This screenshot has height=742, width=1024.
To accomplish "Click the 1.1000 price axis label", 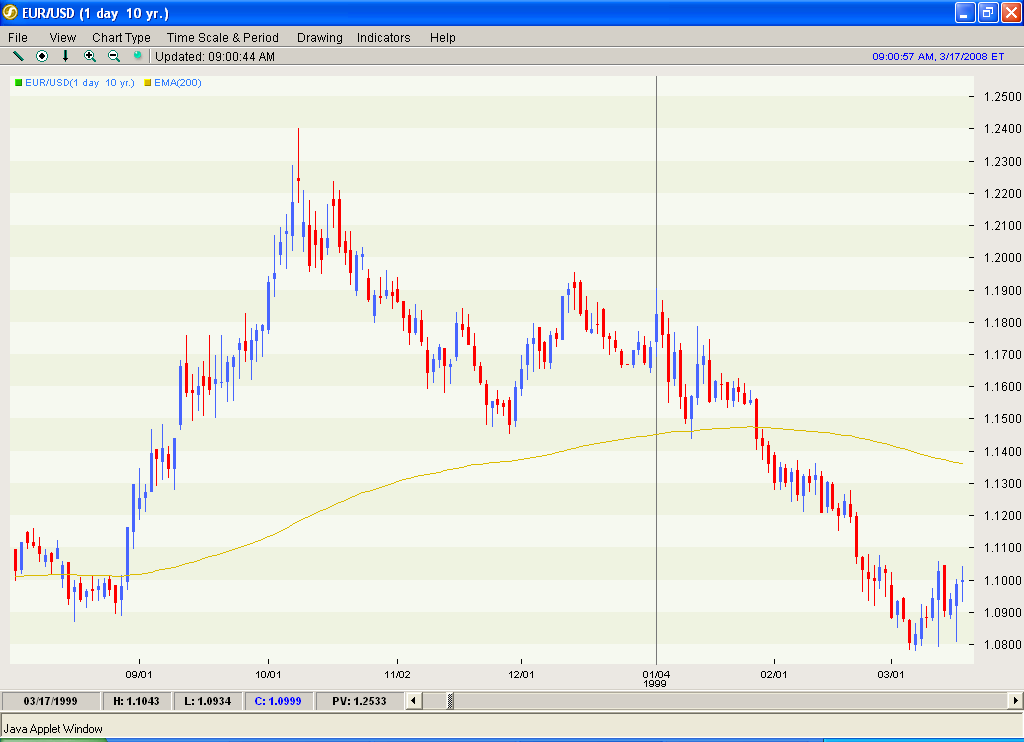I will coord(1002,580).
